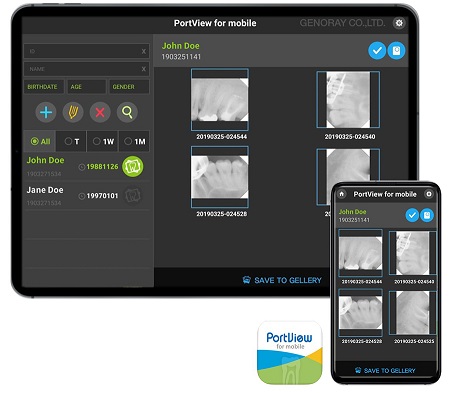The image size is (450, 393).
Task: Clear the ID field with its X
Action: pyautogui.click(x=144, y=51)
